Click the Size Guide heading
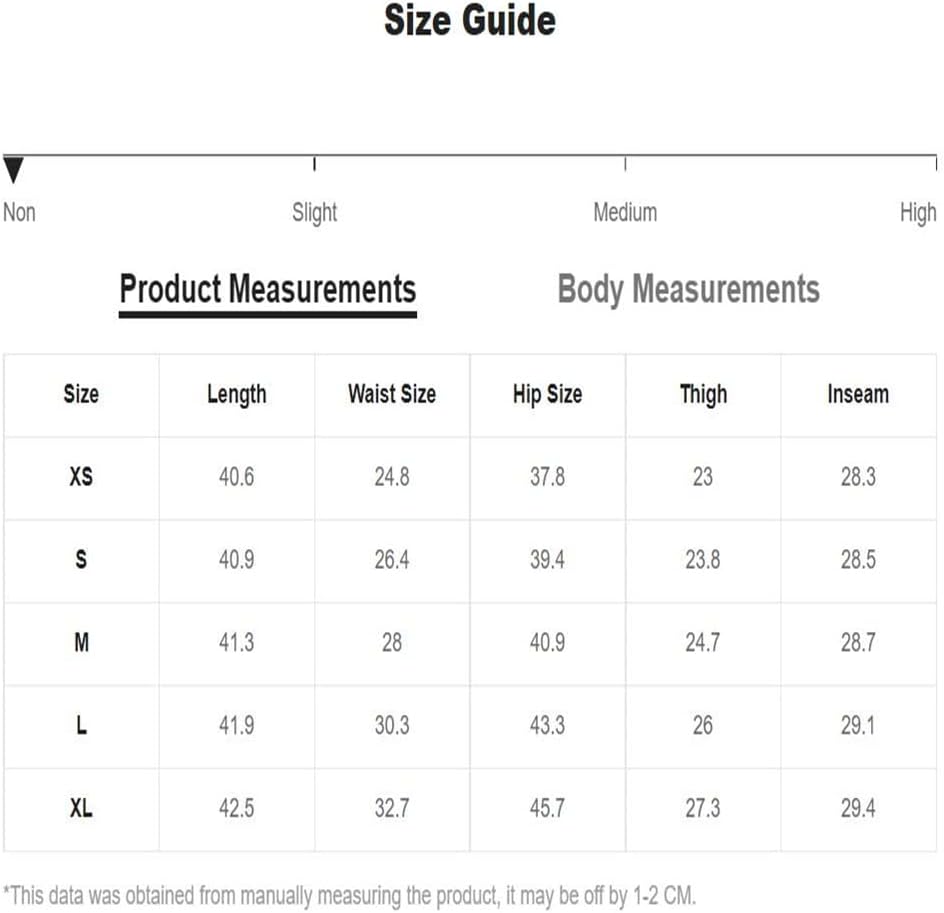Screen dimensions: 944x913 (470, 20)
